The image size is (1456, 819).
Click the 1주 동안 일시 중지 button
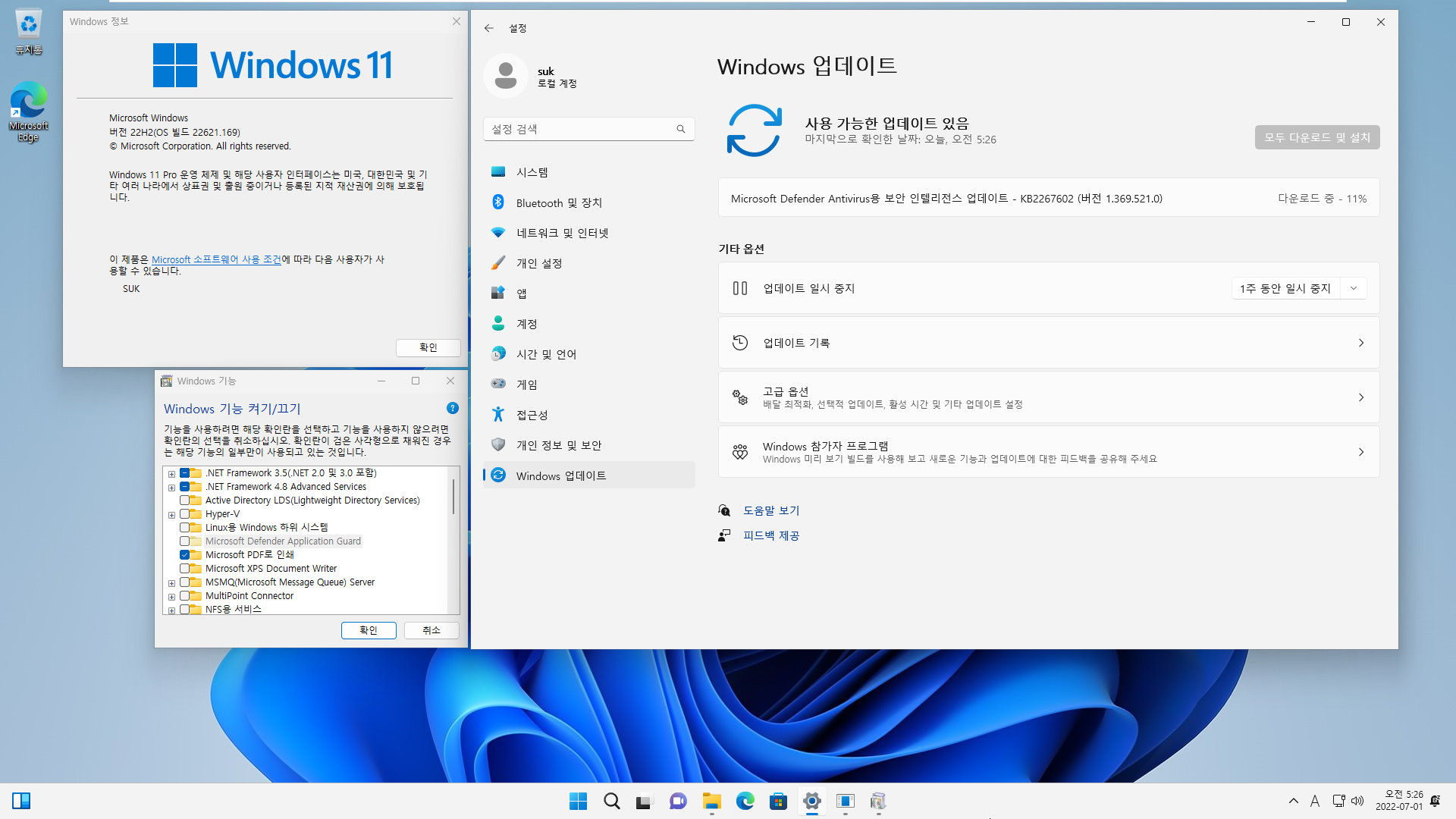(x=1286, y=288)
